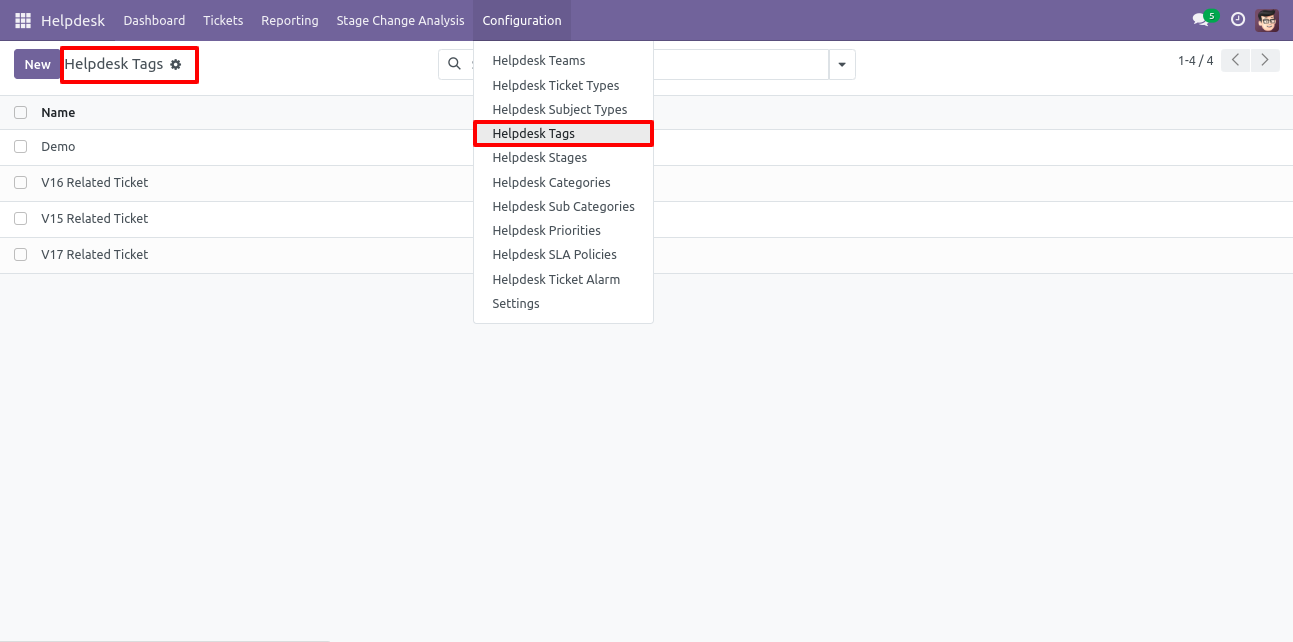Image resolution: width=1293 pixels, height=642 pixels.
Task: Open the V15 Related Ticket row
Action: [x=646, y=219]
